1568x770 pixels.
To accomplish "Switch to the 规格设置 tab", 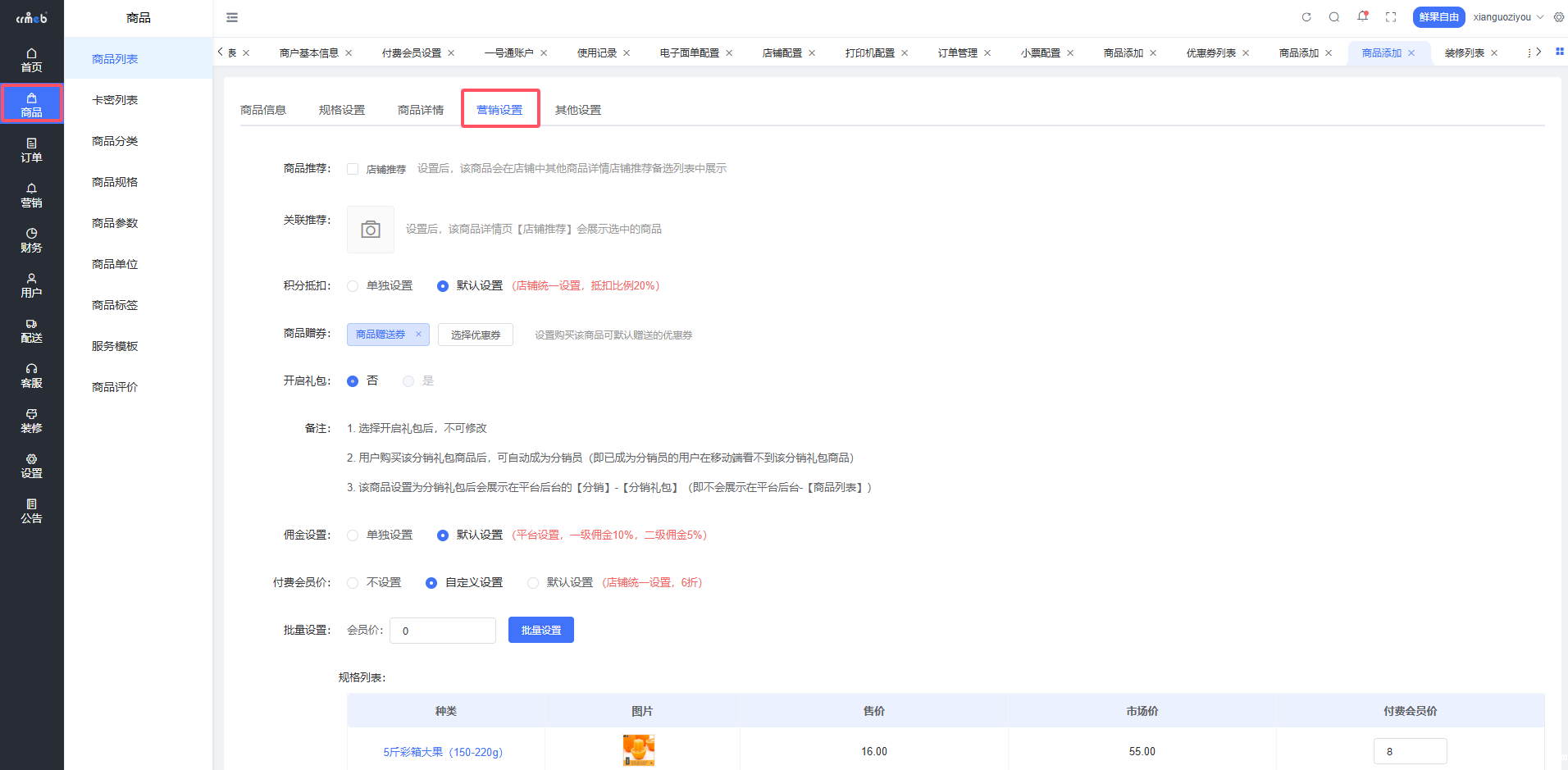I will tap(342, 110).
